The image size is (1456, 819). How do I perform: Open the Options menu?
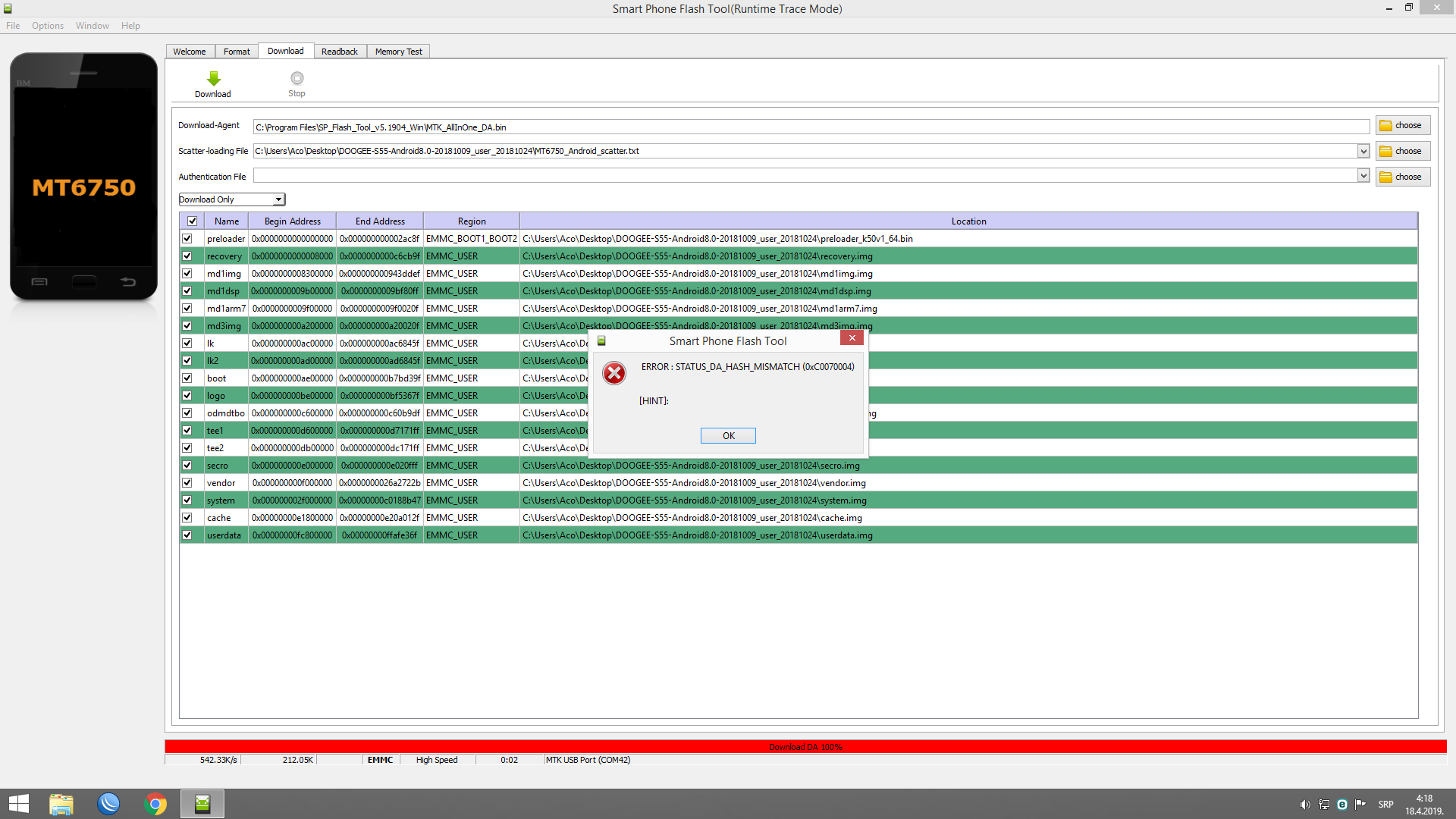click(x=48, y=26)
